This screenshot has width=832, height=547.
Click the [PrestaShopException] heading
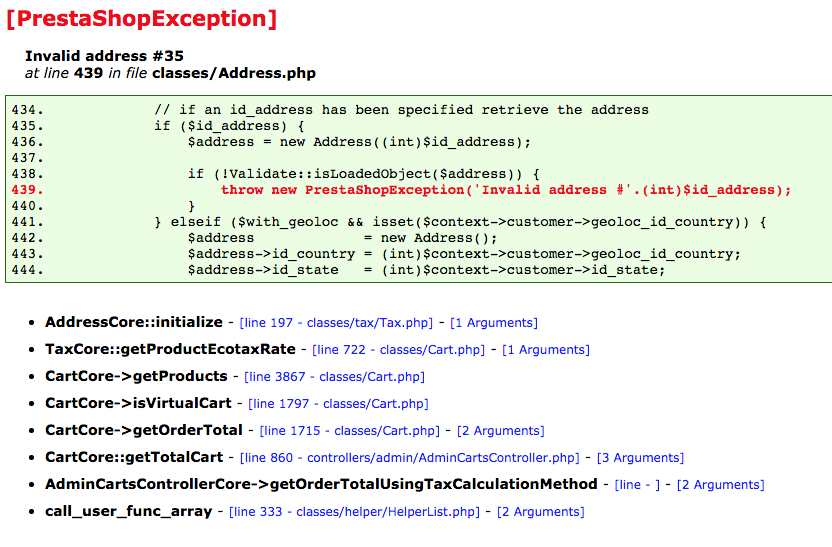tap(142, 19)
